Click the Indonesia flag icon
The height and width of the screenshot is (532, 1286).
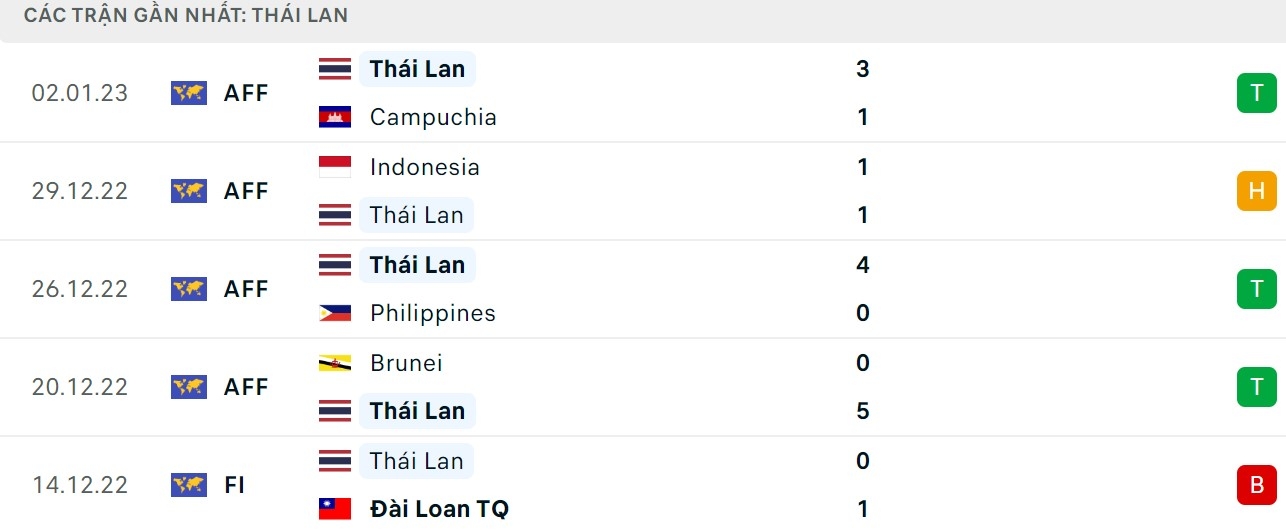(x=335, y=167)
